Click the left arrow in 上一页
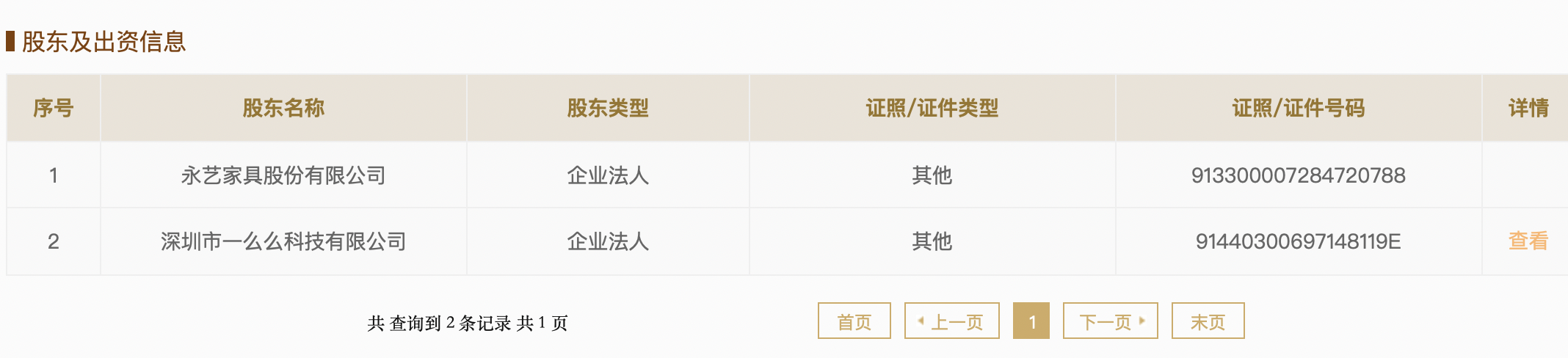The height and width of the screenshot is (358, 1568). tap(921, 321)
